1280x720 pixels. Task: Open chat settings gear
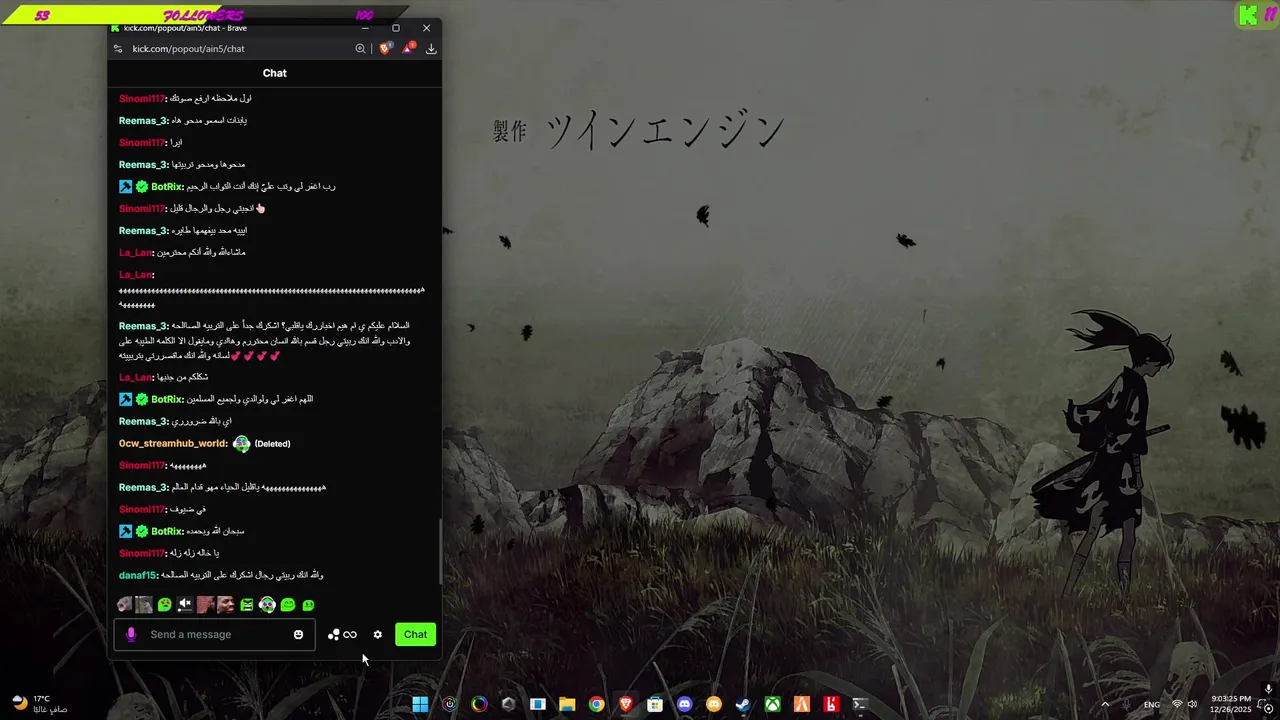[x=377, y=634]
